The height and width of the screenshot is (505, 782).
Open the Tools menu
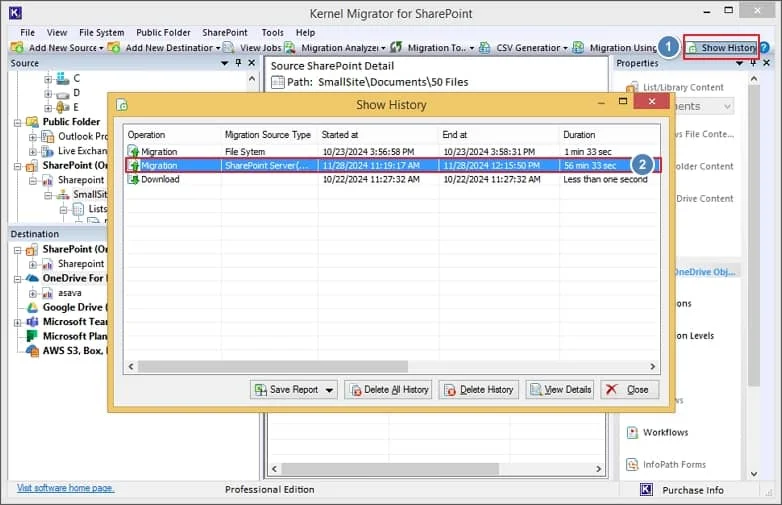pos(273,32)
